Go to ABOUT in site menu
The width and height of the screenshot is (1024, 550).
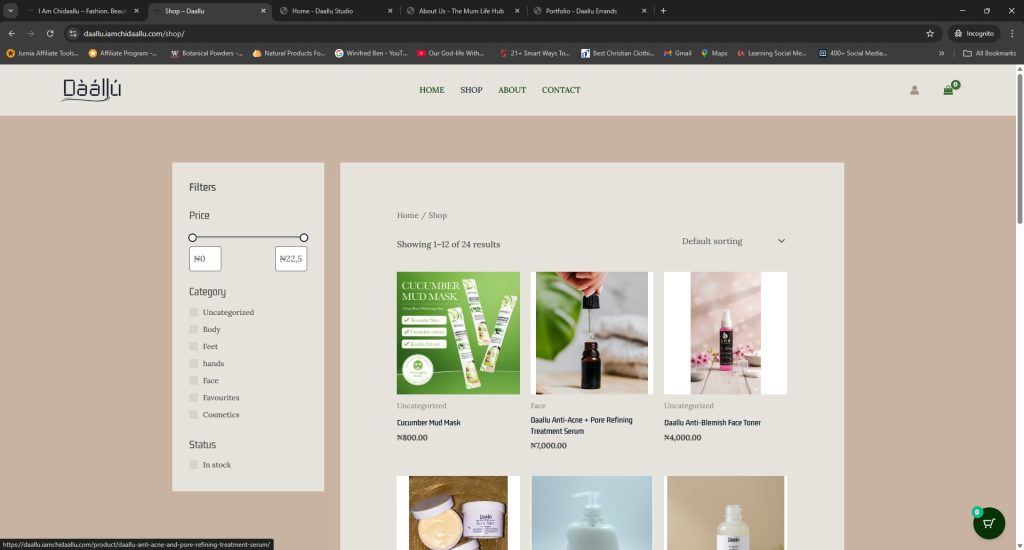(x=512, y=90)
